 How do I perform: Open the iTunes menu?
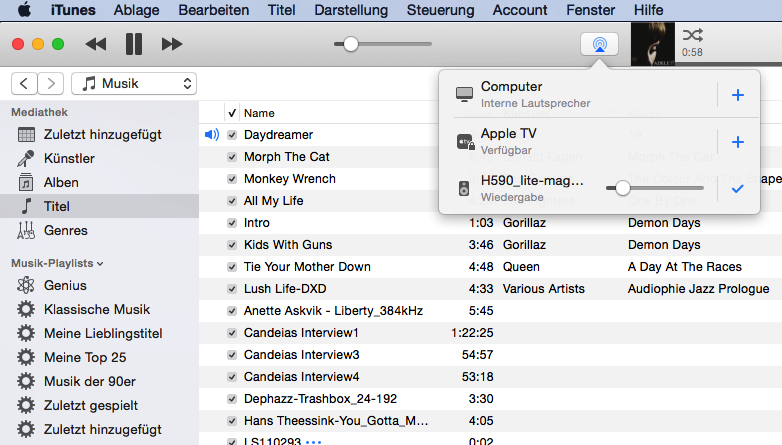pyautogui.click(x=73, y=10)
